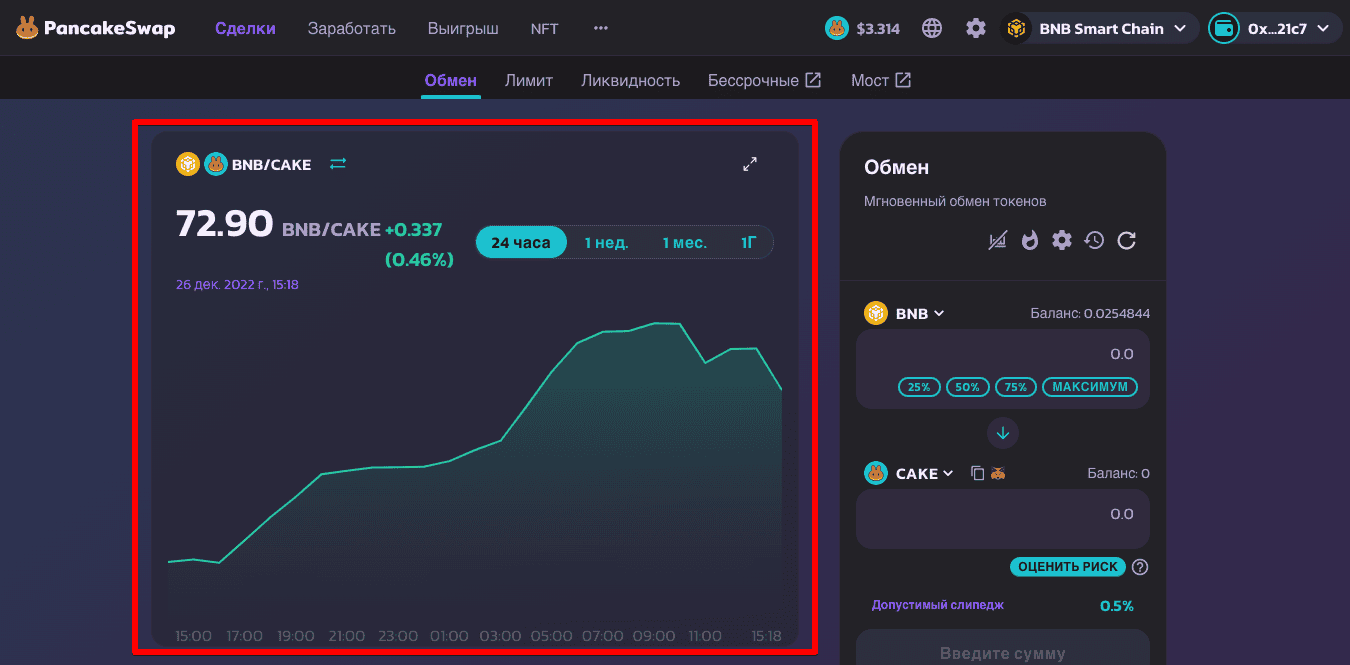Click the Баланс: 0 CAKE balance

pos(1118,473)
